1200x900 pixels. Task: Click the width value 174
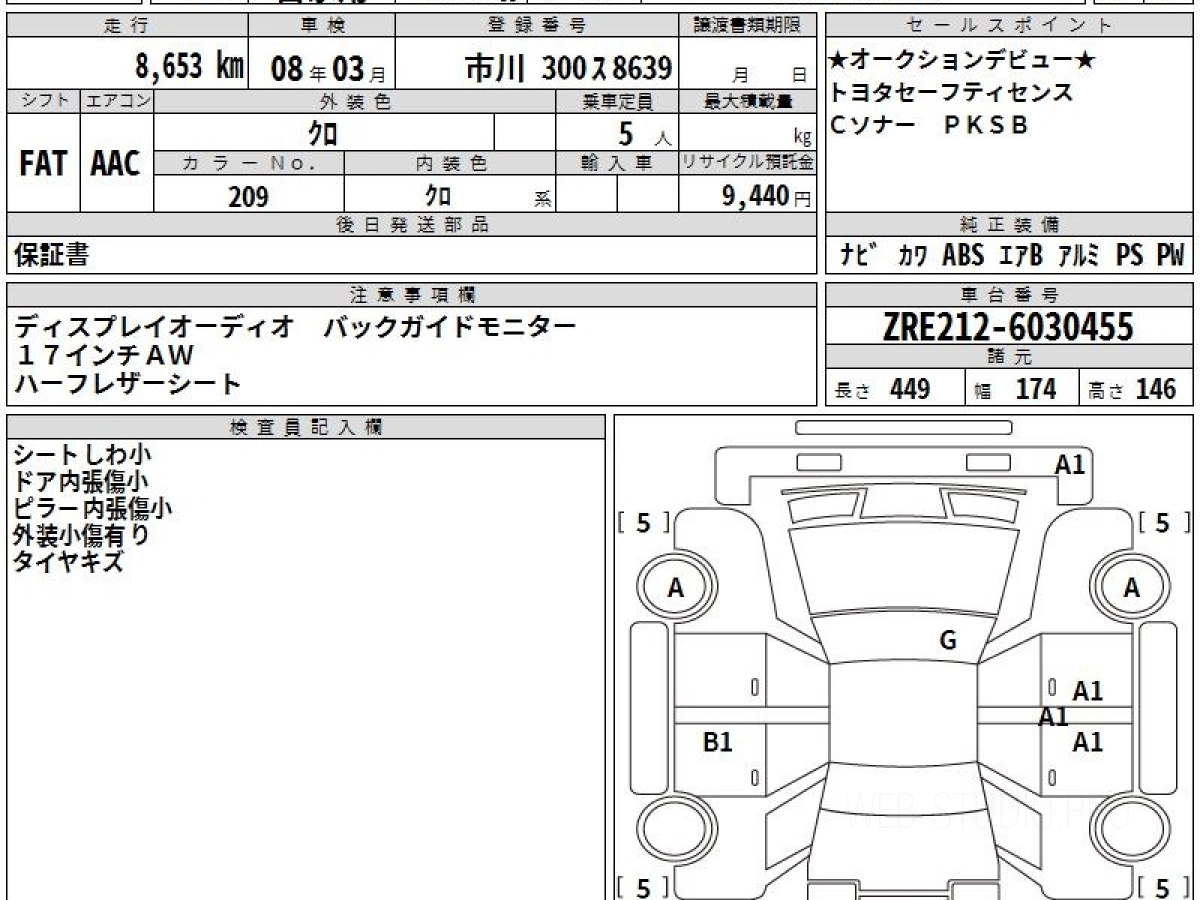pos(1036,389)
